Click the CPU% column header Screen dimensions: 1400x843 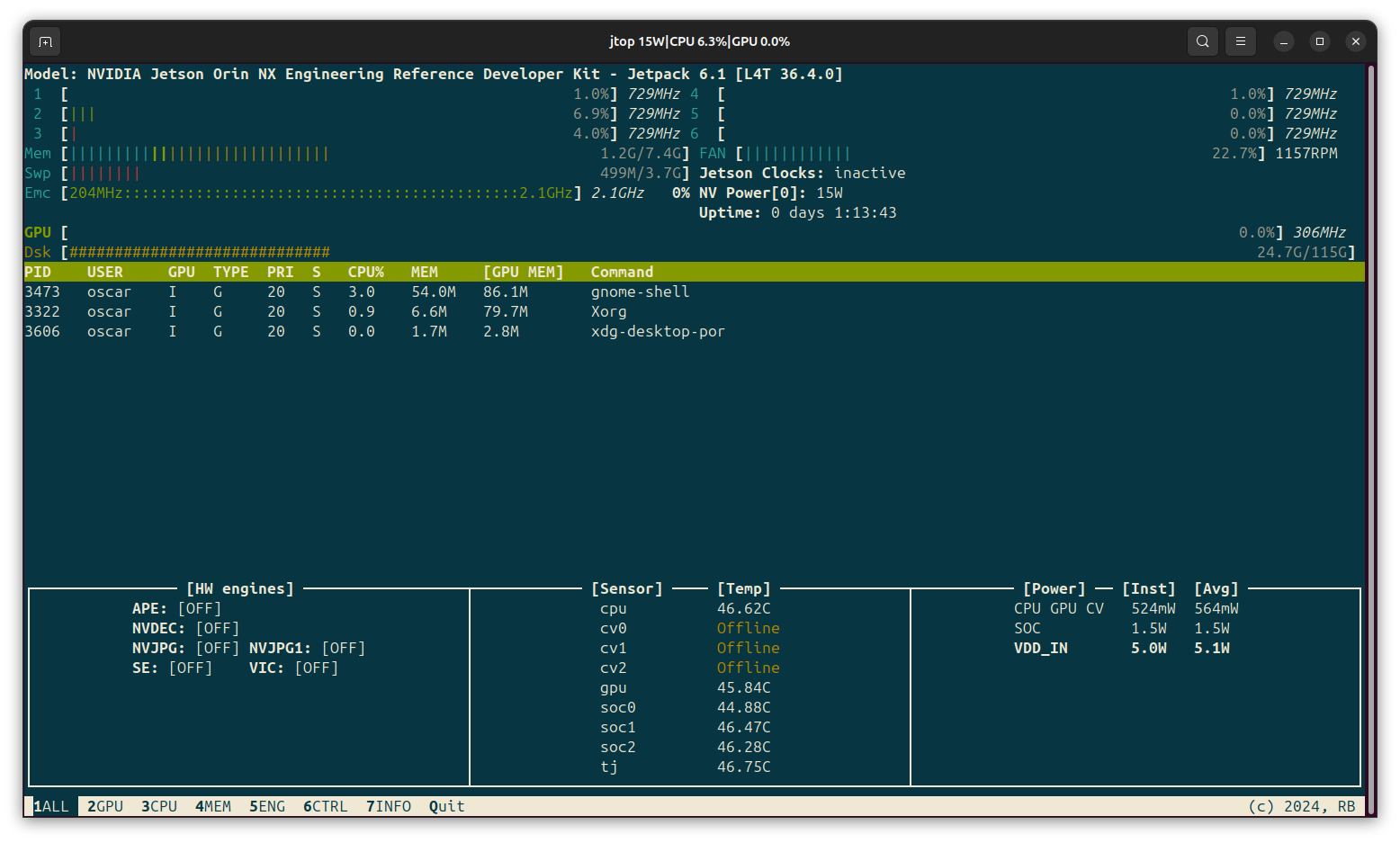click(366, 272)
